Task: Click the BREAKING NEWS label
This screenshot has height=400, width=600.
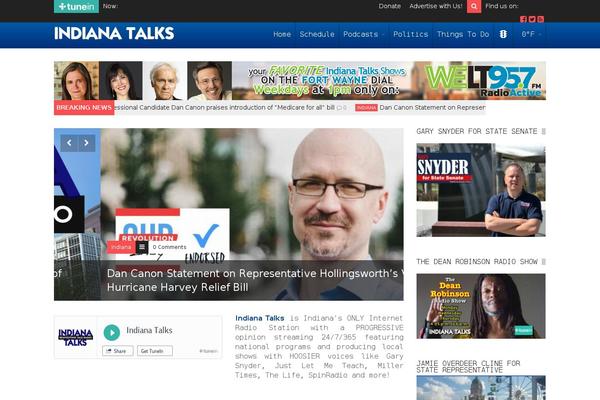Action: tap(84, 108)
